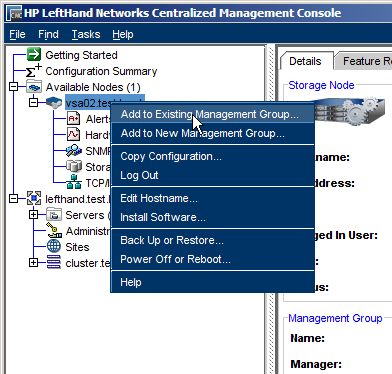Expand the Servers branch
The image size is (392, 374).
click(33, 215)
